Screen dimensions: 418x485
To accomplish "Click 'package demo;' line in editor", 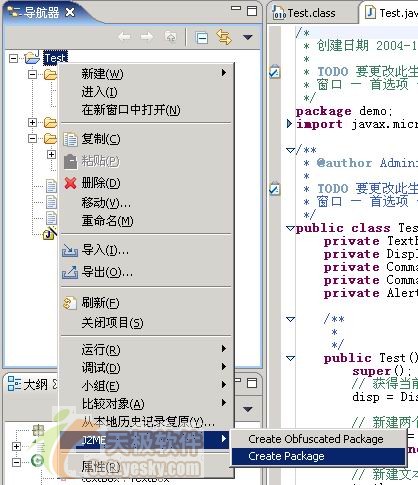I will coord(344,111).
